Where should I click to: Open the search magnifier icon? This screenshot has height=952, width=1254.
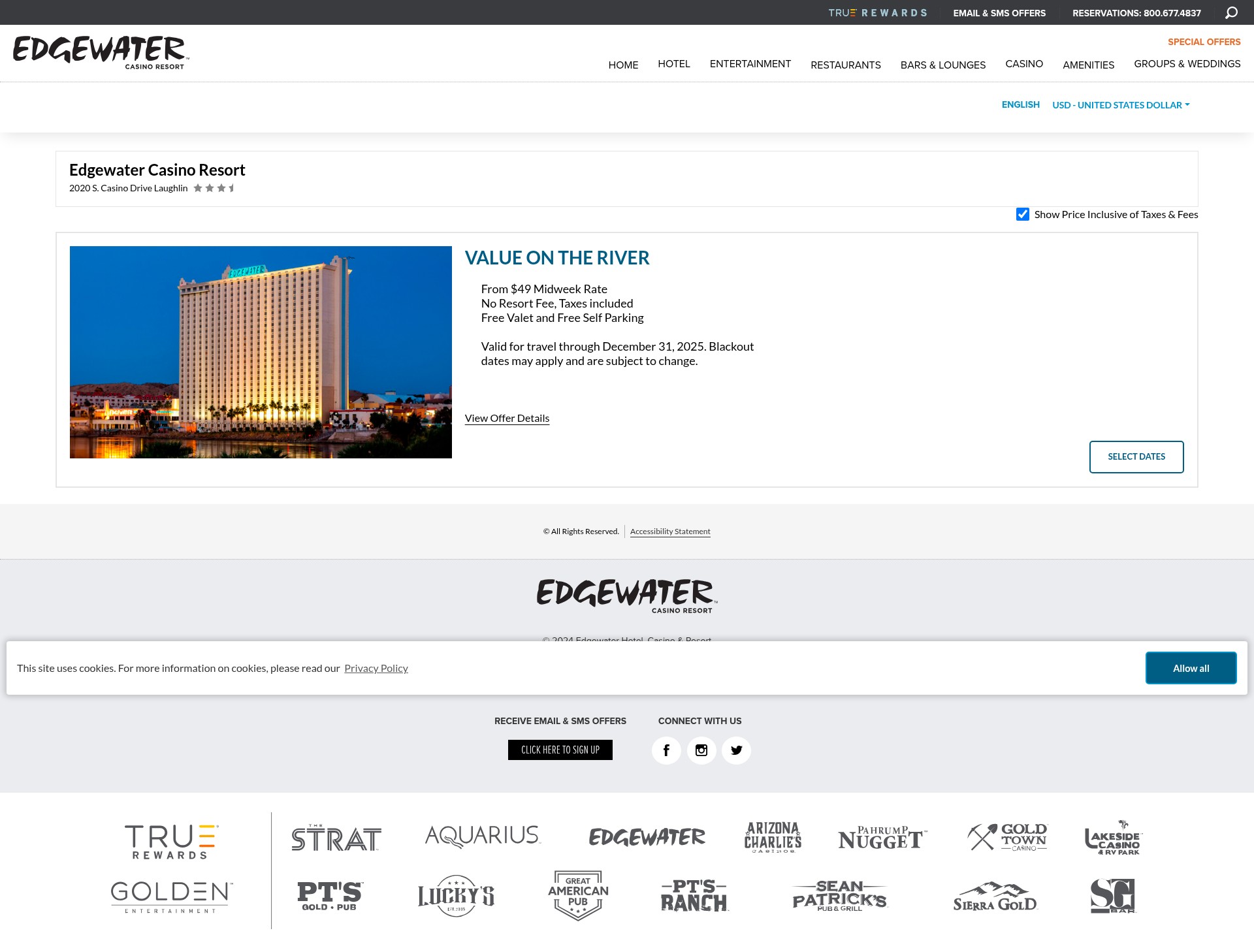coord(1231,13)
